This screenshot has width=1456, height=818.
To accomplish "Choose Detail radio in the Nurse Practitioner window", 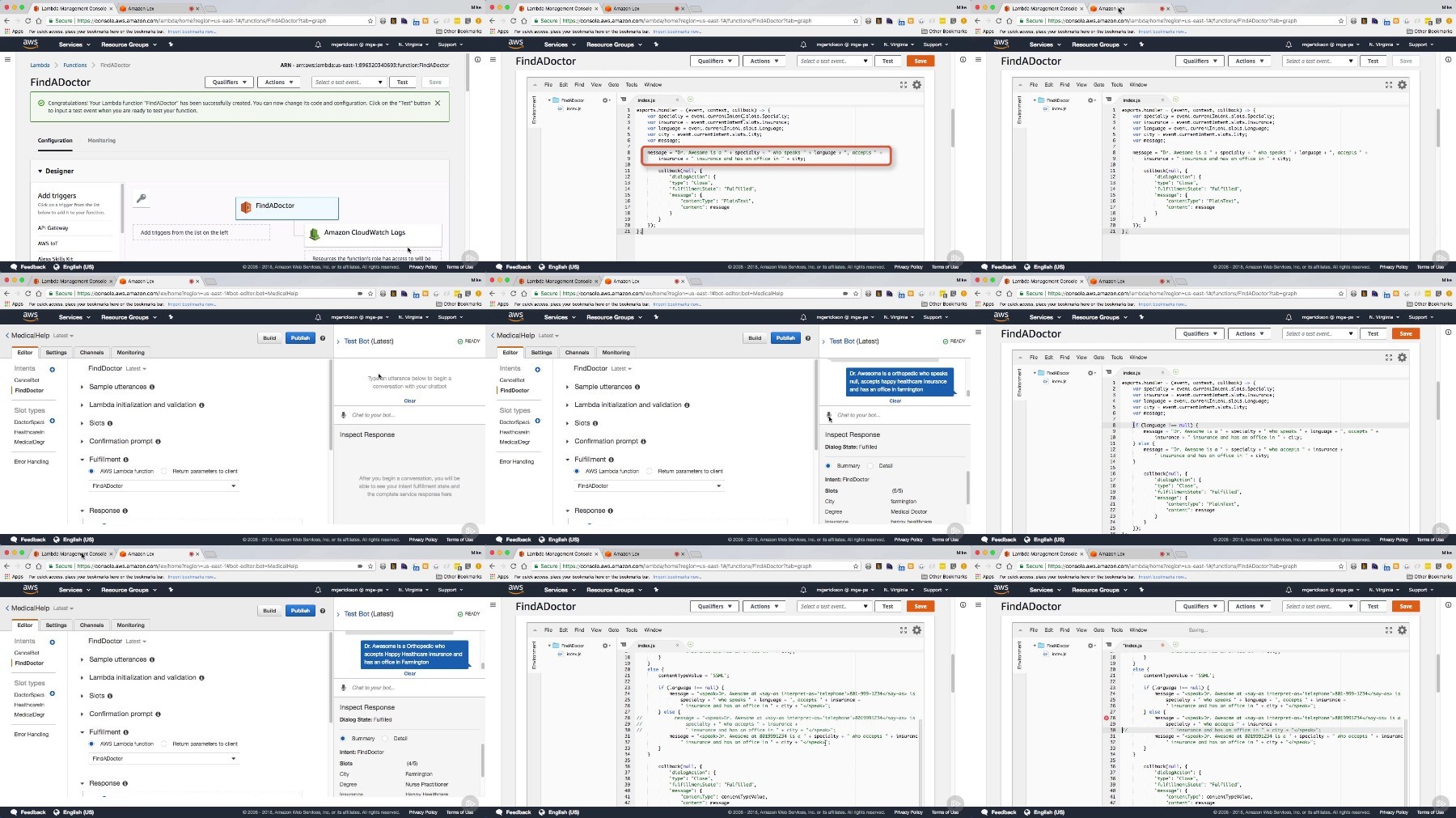I will tap(385, 739).
